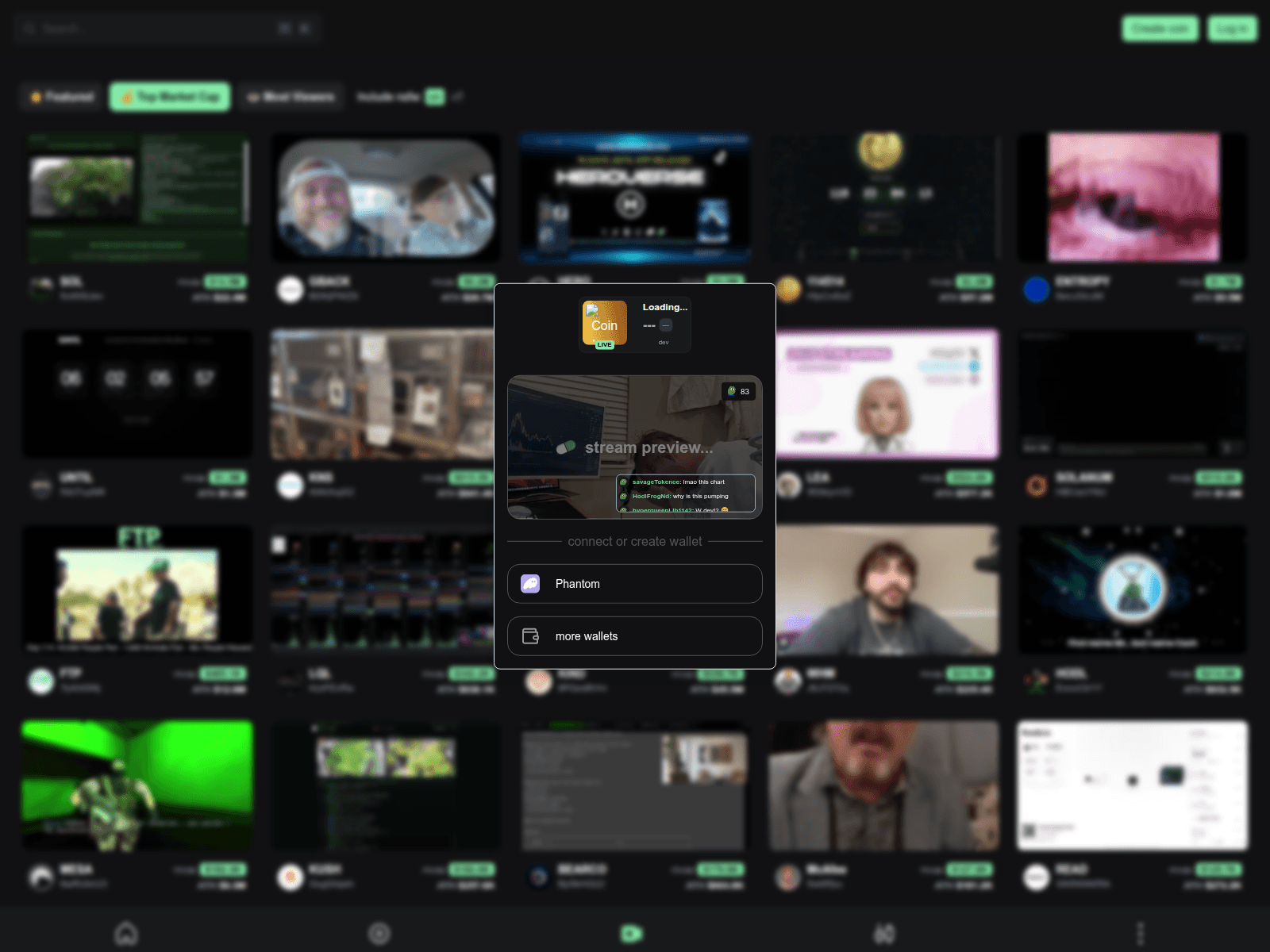Open the three-dot menu at bottom right

(1141, 934)
